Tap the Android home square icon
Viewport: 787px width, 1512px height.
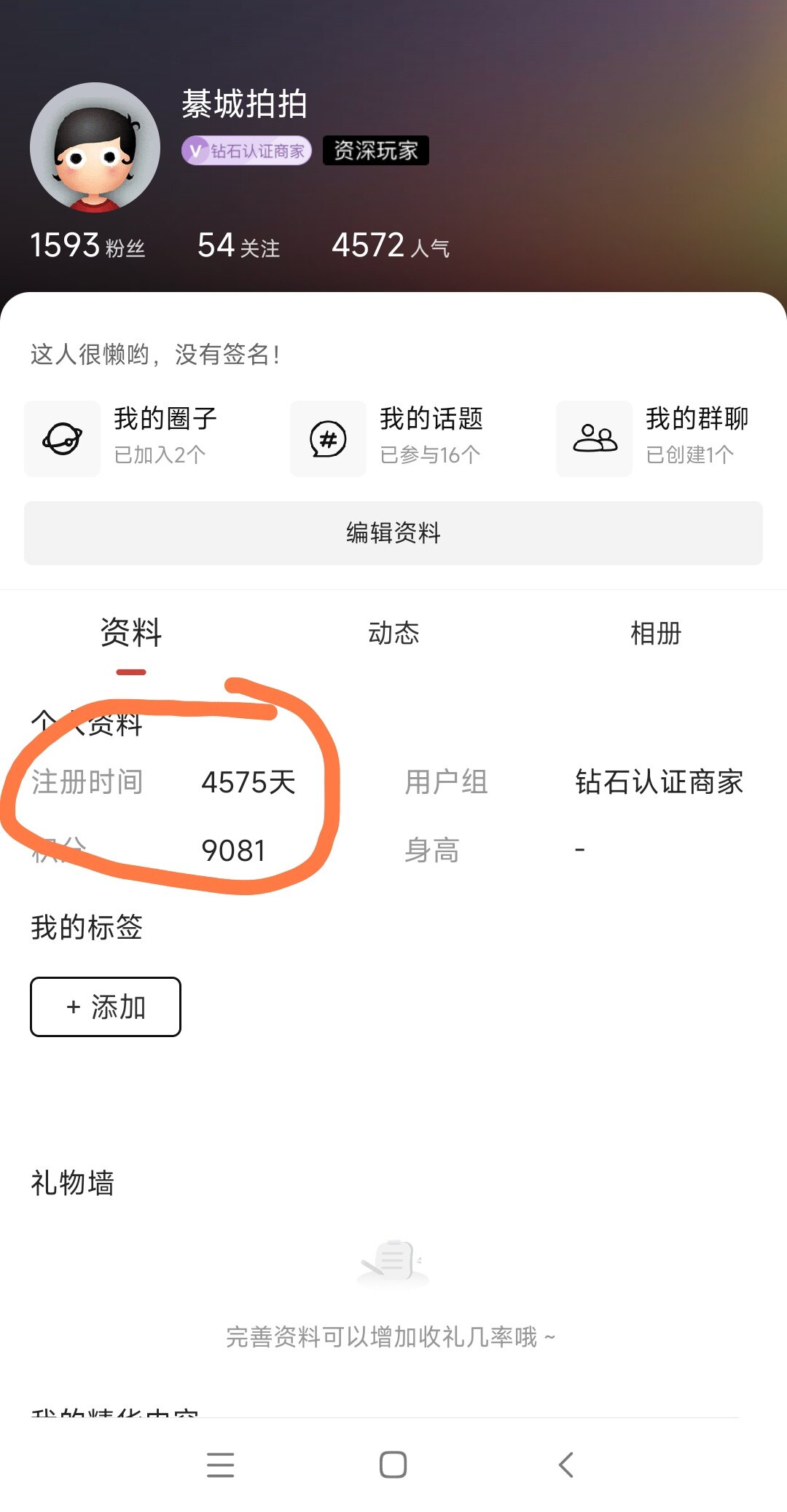(x=393, y=1465)
